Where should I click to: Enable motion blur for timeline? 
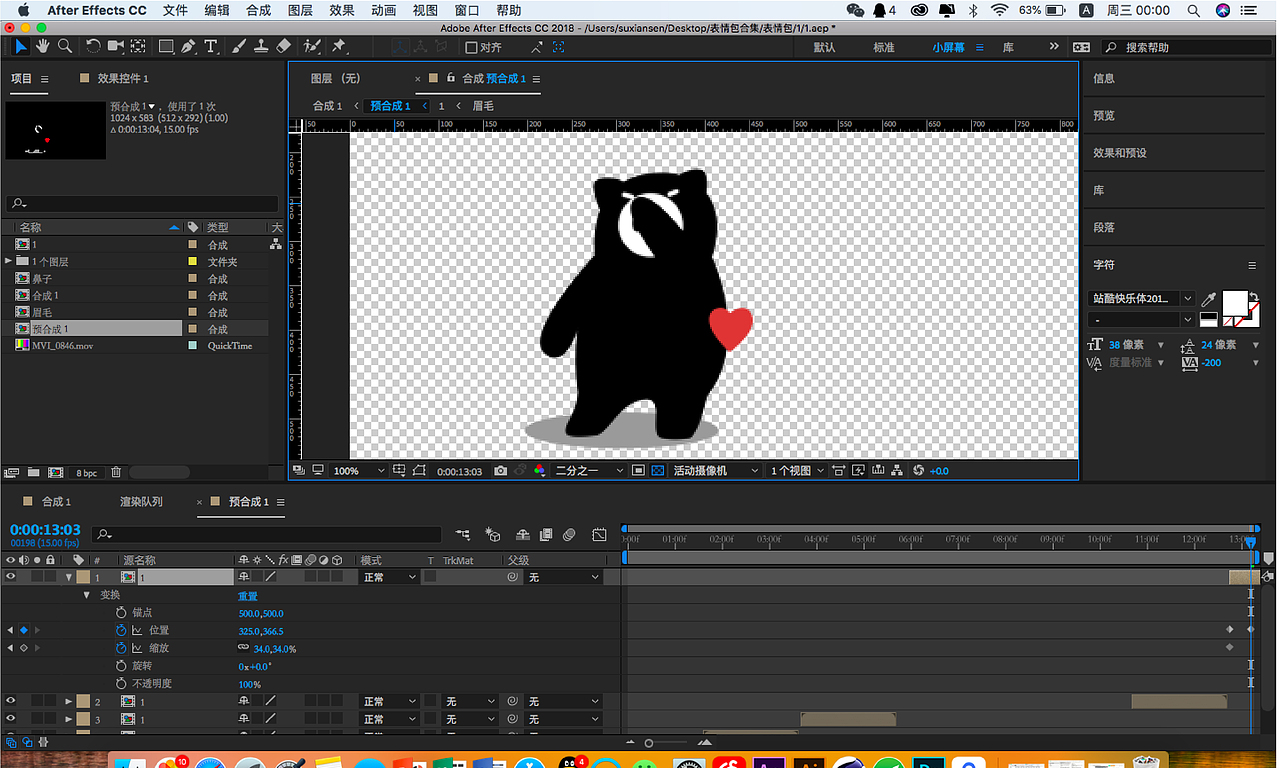click(569, 535)
